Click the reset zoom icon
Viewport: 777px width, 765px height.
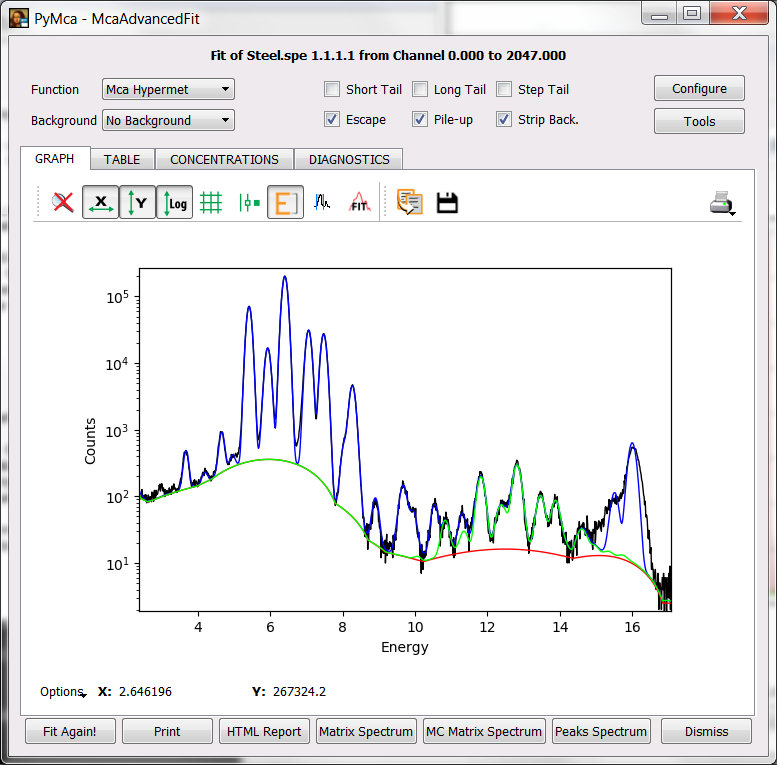click(64, 202)
